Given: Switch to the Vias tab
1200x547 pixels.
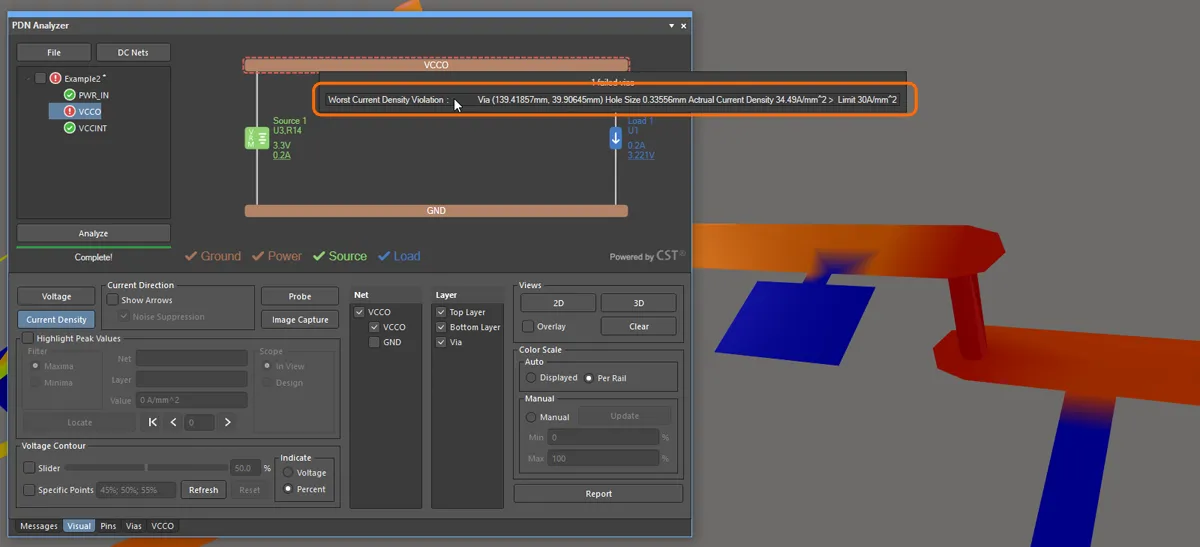Looking at the screenshot, I should click(x=134, y=526).
